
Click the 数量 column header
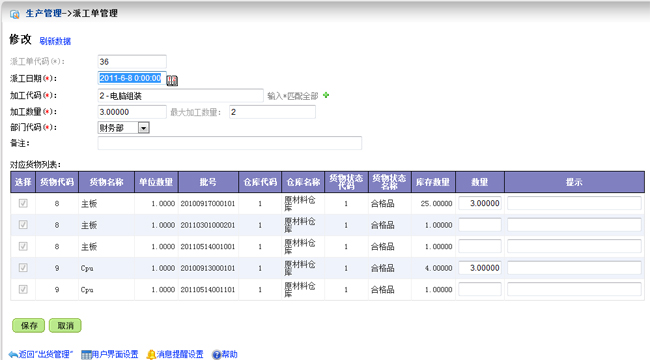pos(480,182)
